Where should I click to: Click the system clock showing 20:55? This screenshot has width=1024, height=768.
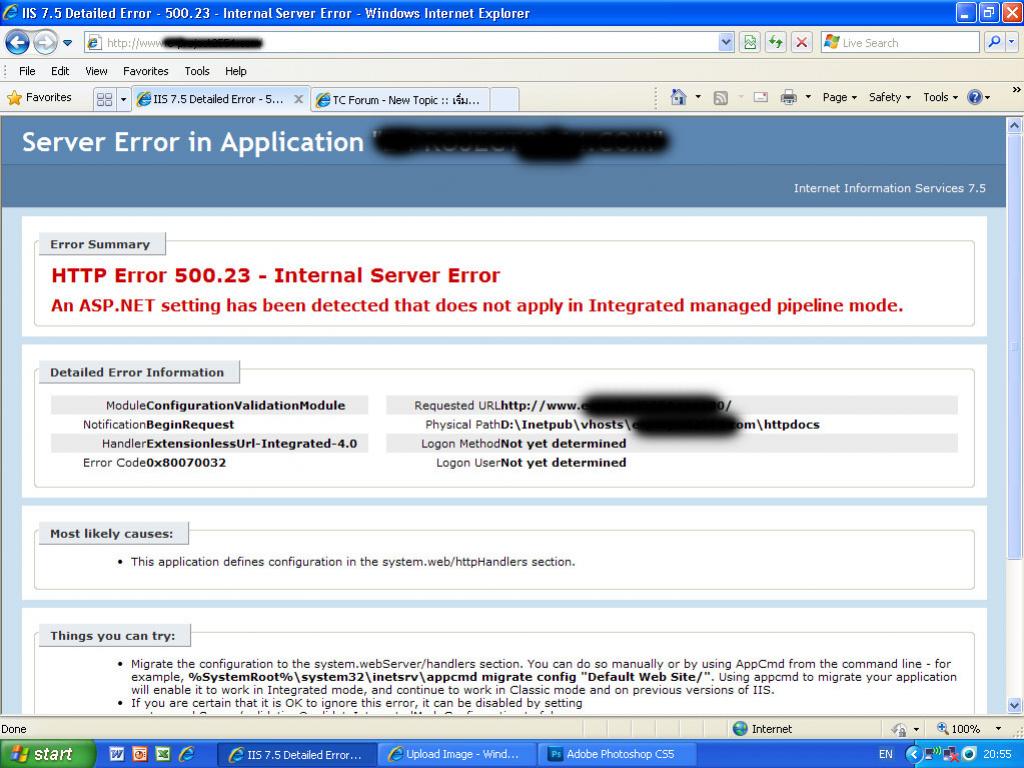click(x=997, y=754)
